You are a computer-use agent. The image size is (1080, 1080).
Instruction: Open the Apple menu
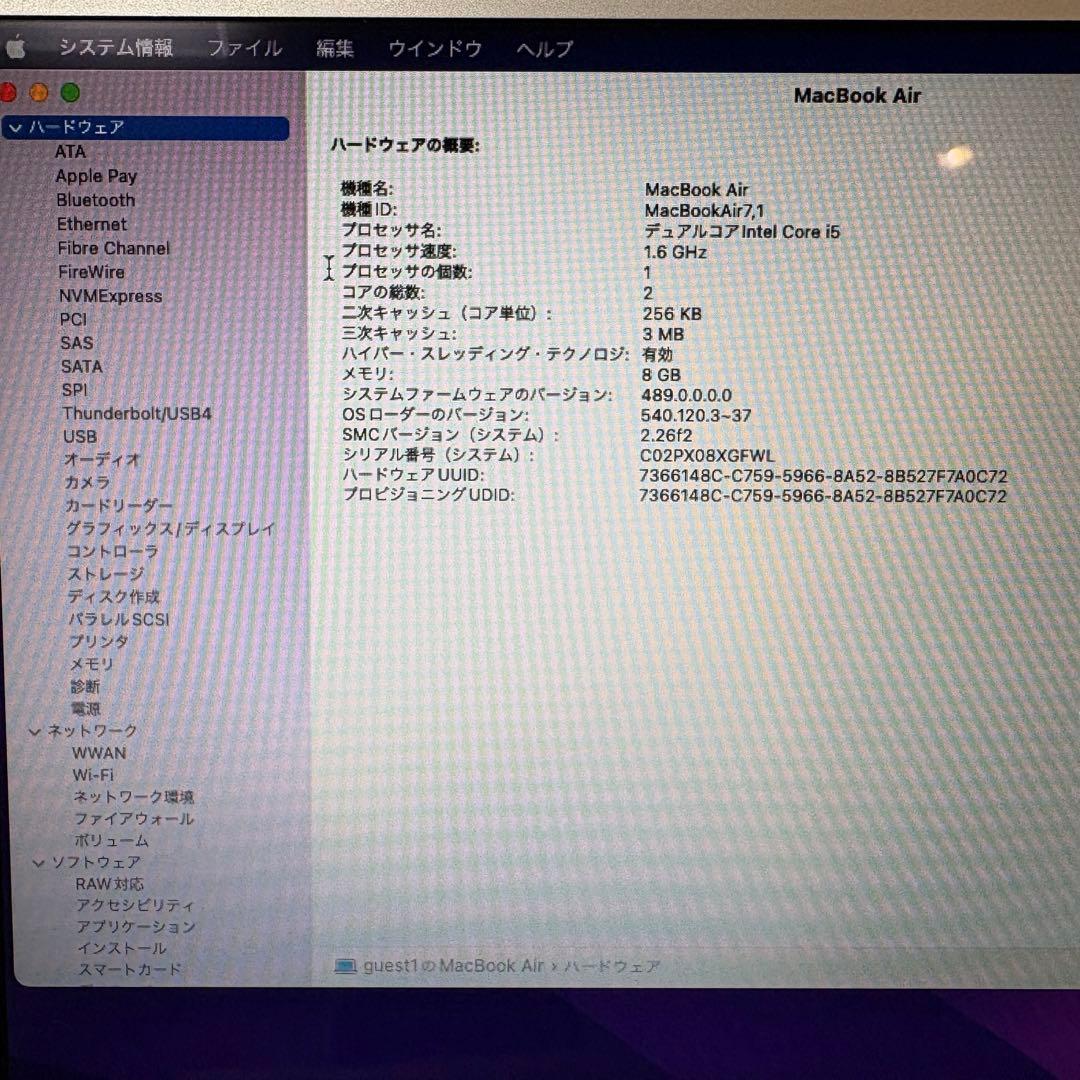click(17, 46)
